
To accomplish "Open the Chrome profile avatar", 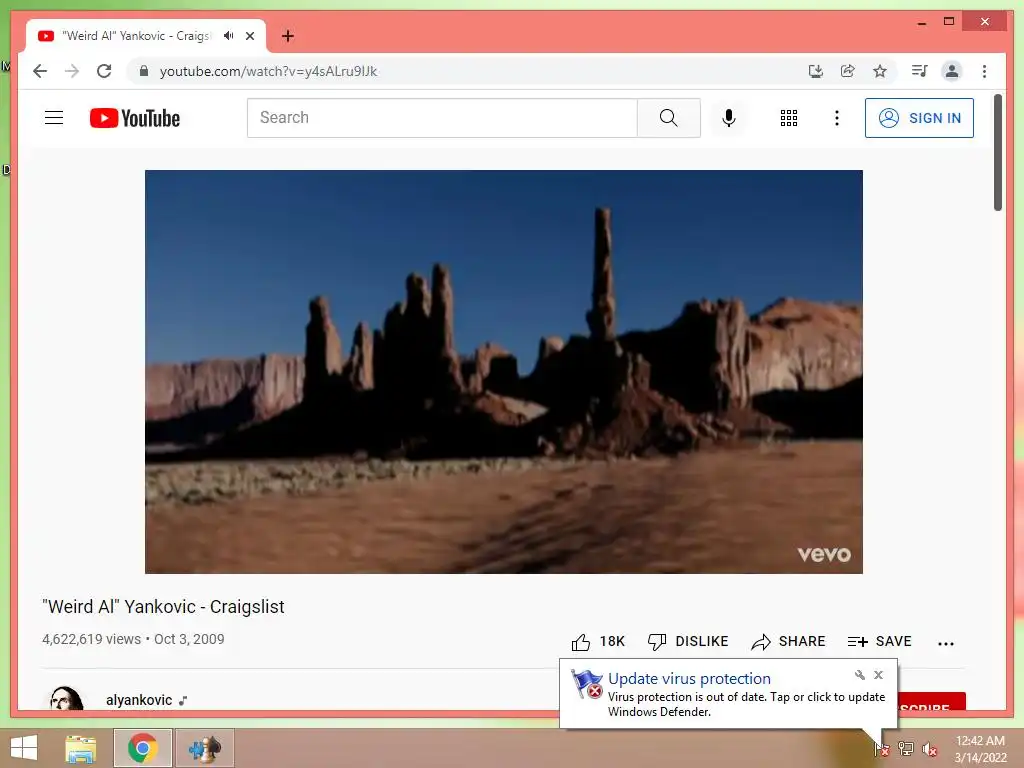I will 952,71.
